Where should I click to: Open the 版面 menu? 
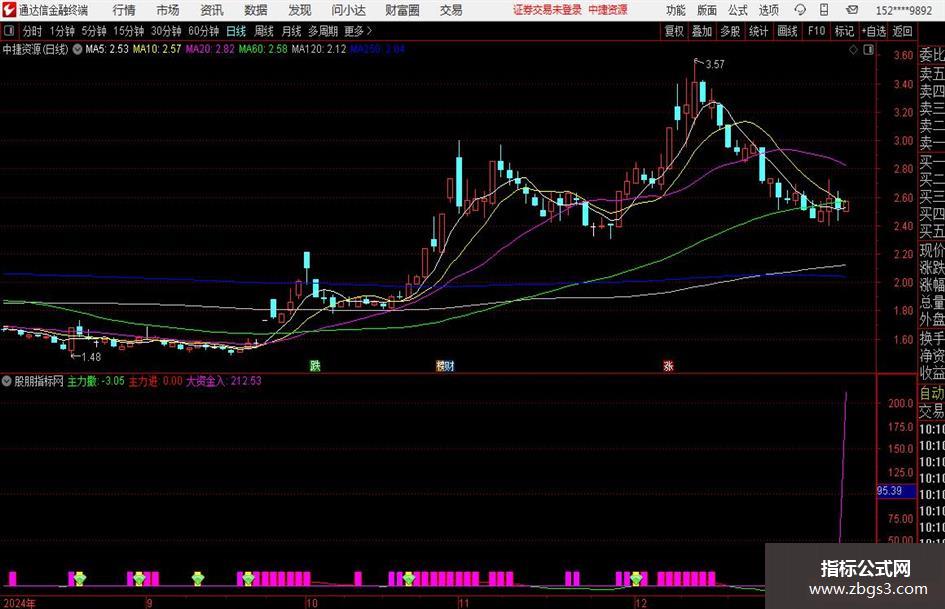click(x=707, y=10)
